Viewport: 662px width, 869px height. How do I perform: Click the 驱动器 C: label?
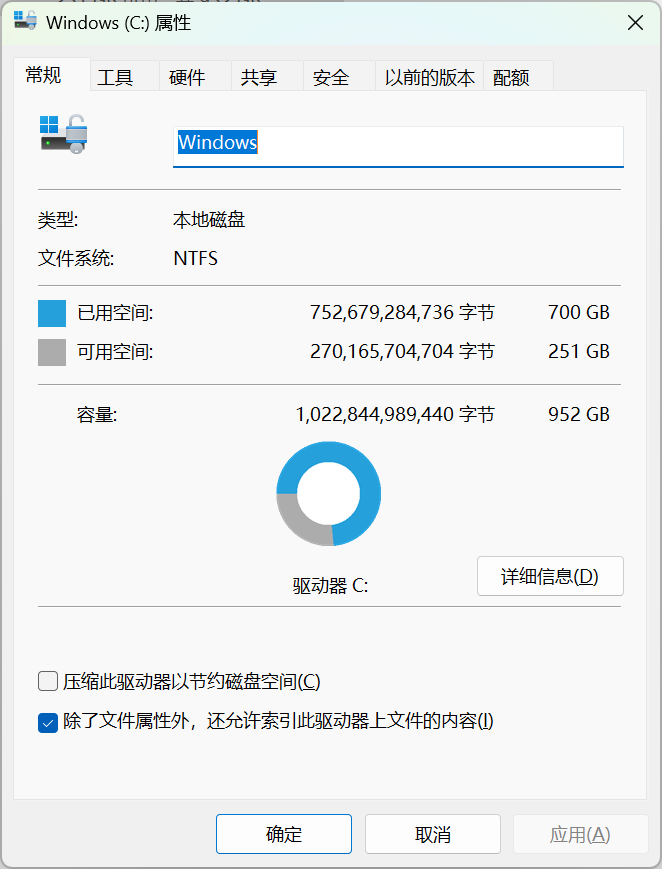330,586
